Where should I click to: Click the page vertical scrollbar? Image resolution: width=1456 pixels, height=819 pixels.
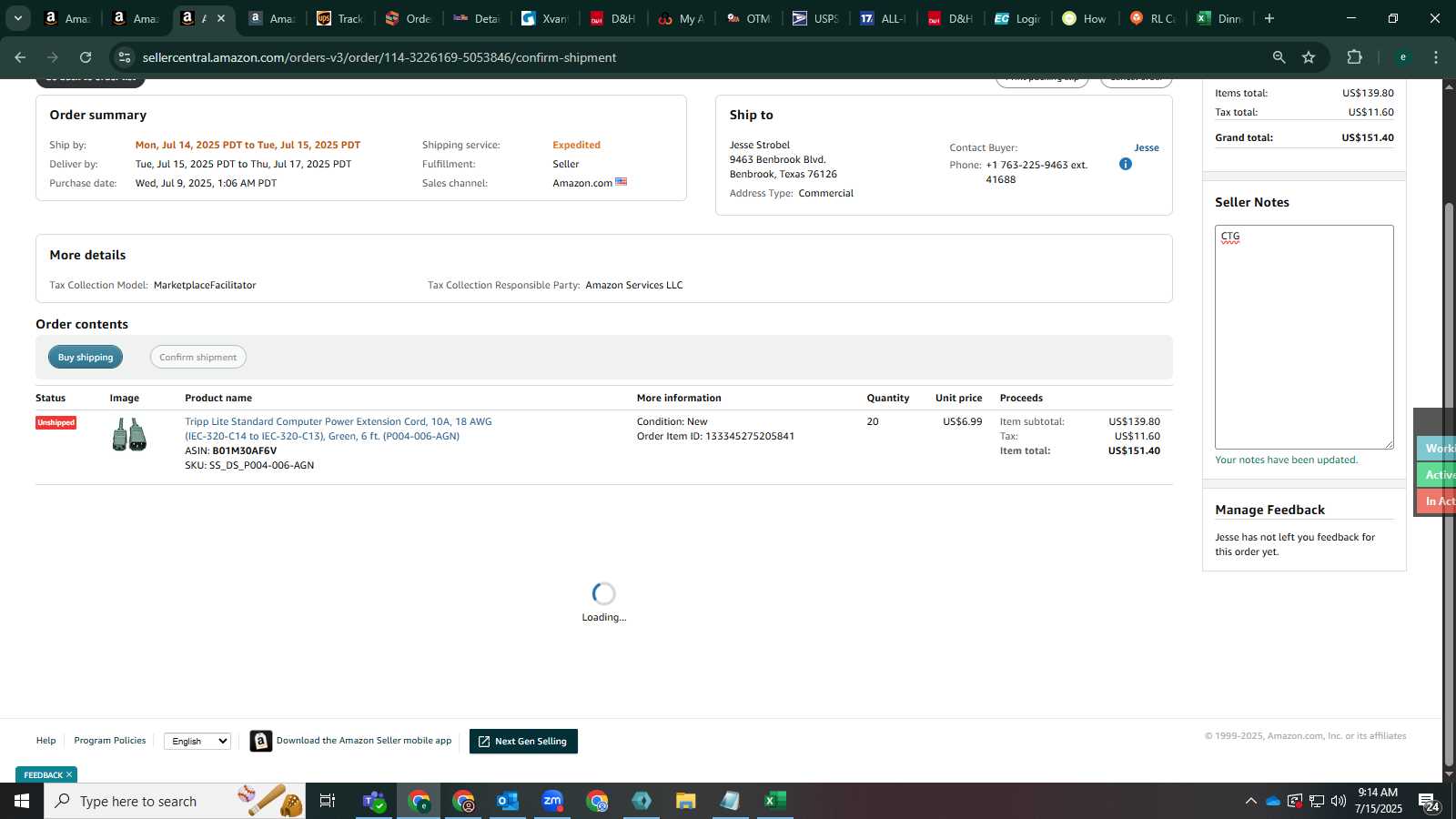(x=1449, y=482)
